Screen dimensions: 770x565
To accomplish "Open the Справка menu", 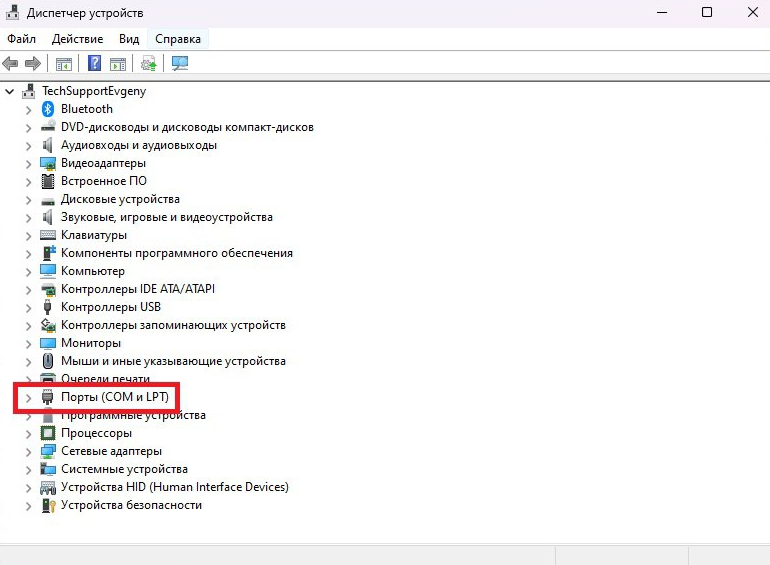I will [x=178, y=39].
